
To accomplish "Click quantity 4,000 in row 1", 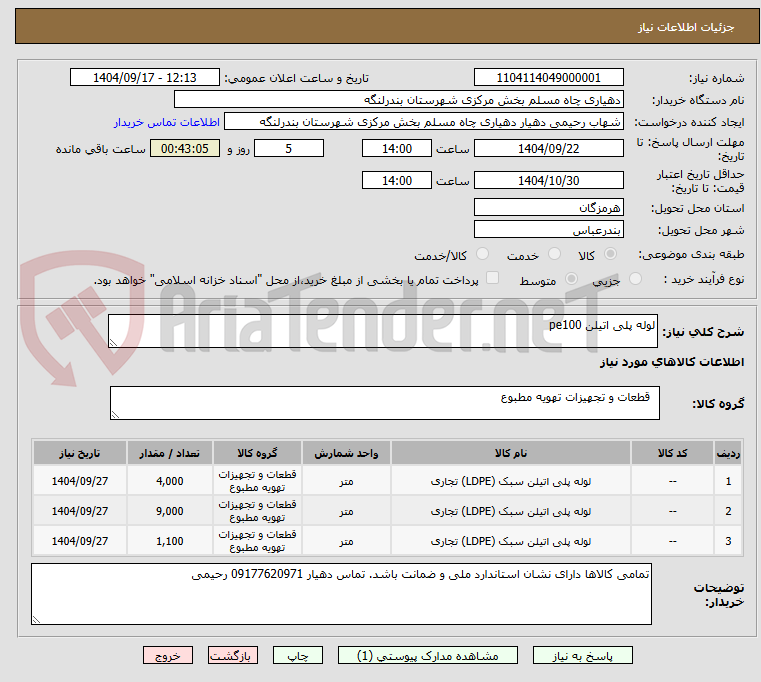I will pos(169,481).
